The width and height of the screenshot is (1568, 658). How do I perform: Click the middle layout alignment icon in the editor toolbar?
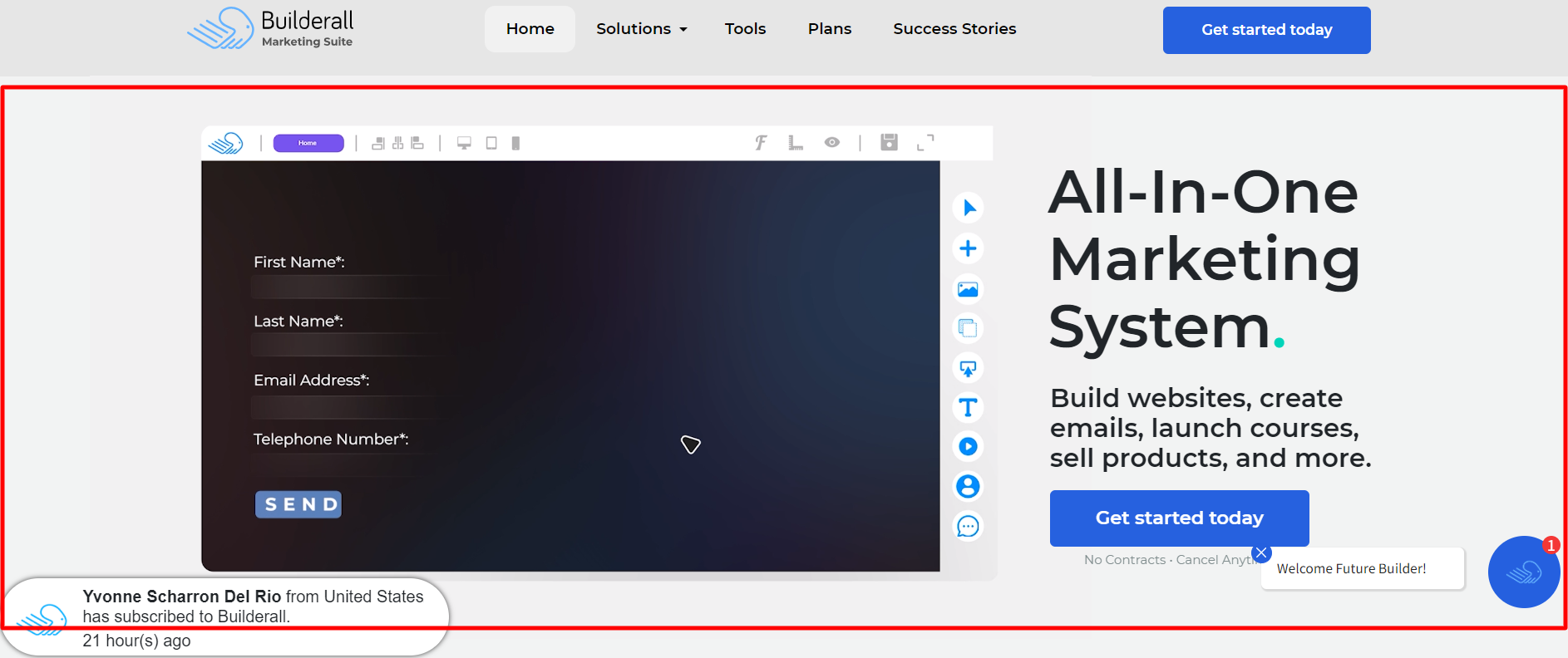tap(398, 143)
